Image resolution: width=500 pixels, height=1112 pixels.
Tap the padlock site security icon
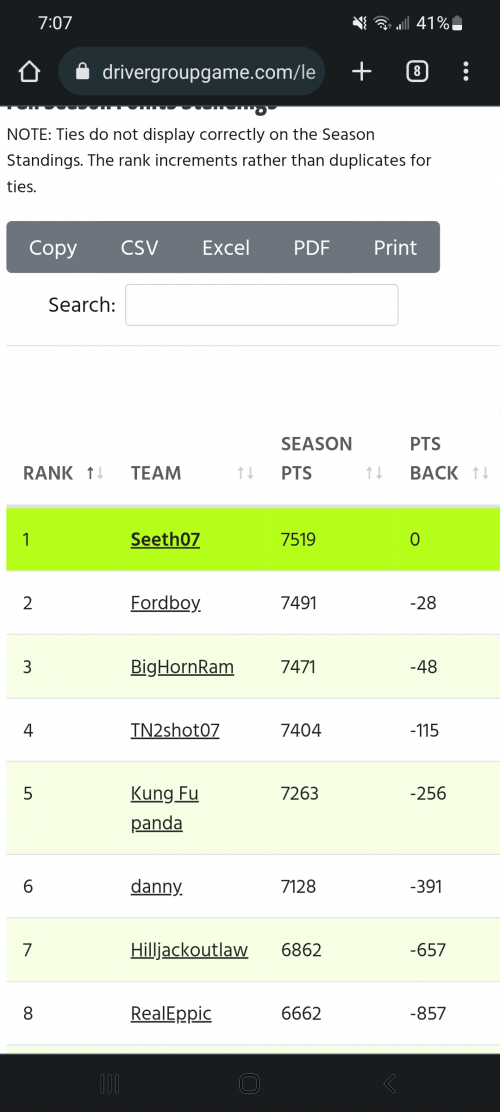click(x=83, y=72)
